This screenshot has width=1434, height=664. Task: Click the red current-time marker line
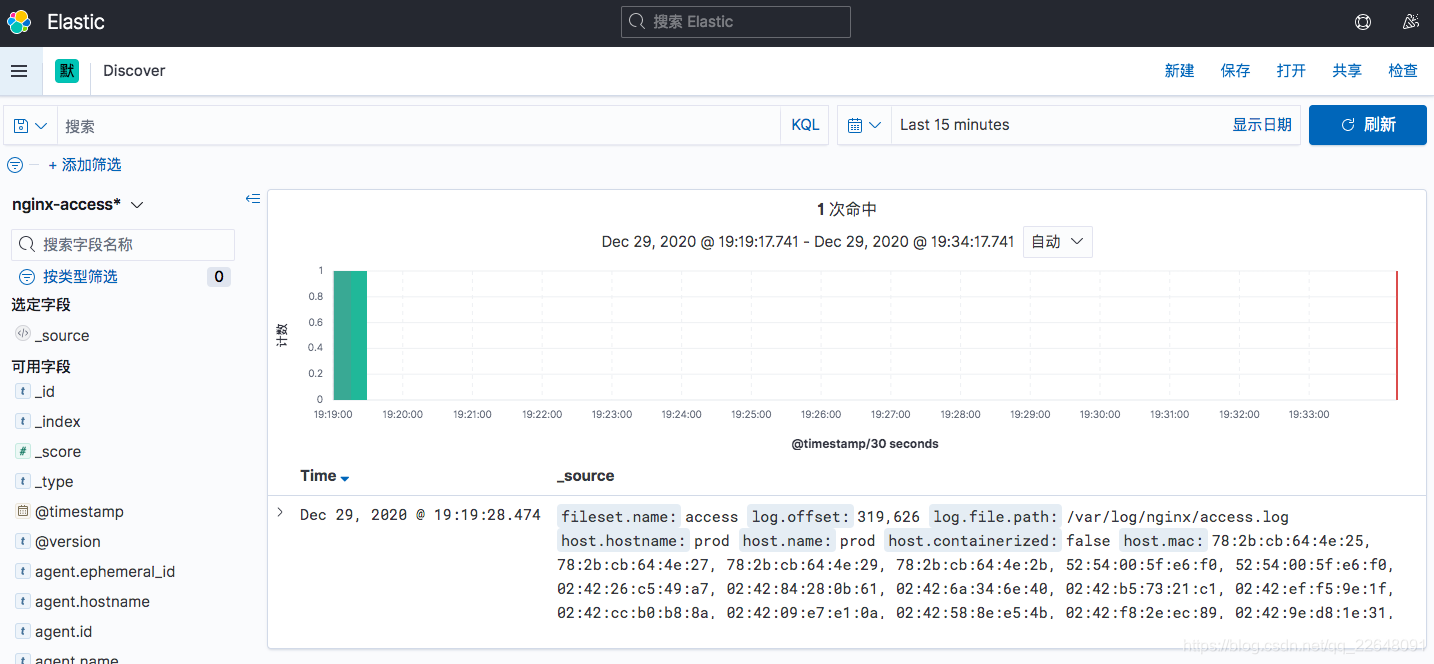pos(1397,335)
